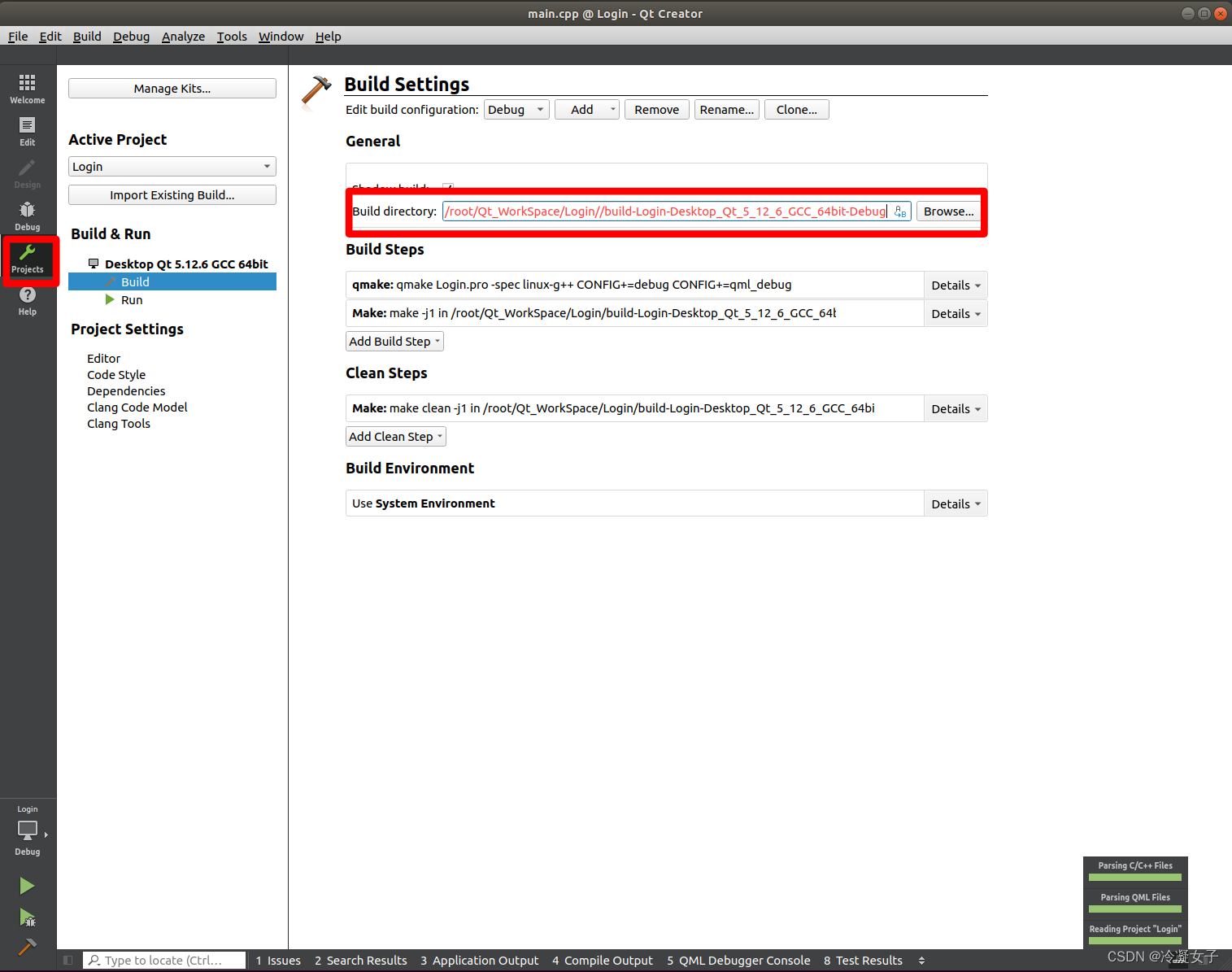Open Editor project settings

(x=104, y=359)
